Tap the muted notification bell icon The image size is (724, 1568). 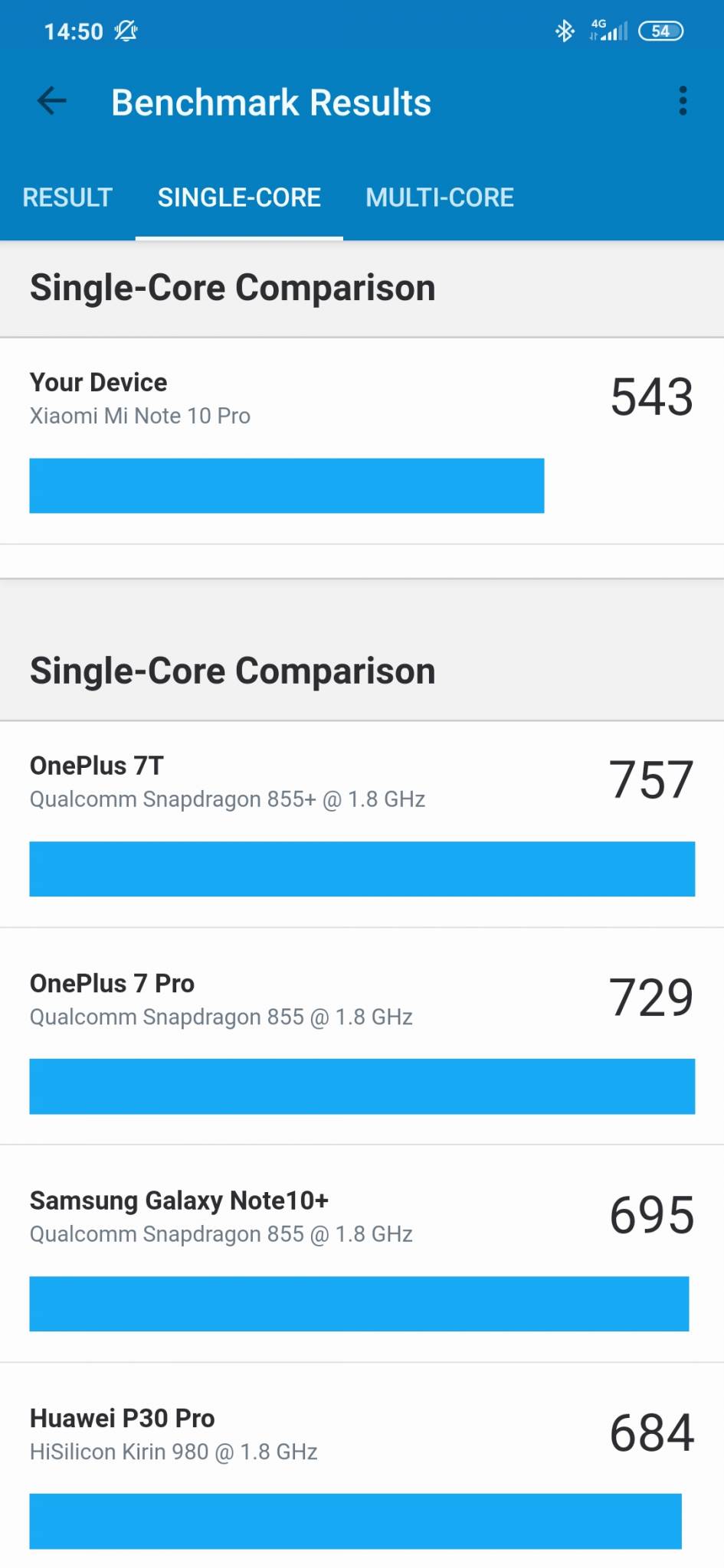(x=126, y=31)
